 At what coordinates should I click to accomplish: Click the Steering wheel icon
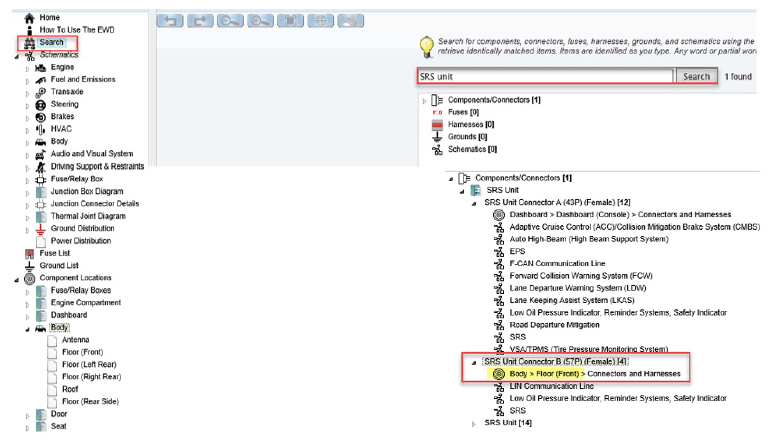click(x=40, y=104)
